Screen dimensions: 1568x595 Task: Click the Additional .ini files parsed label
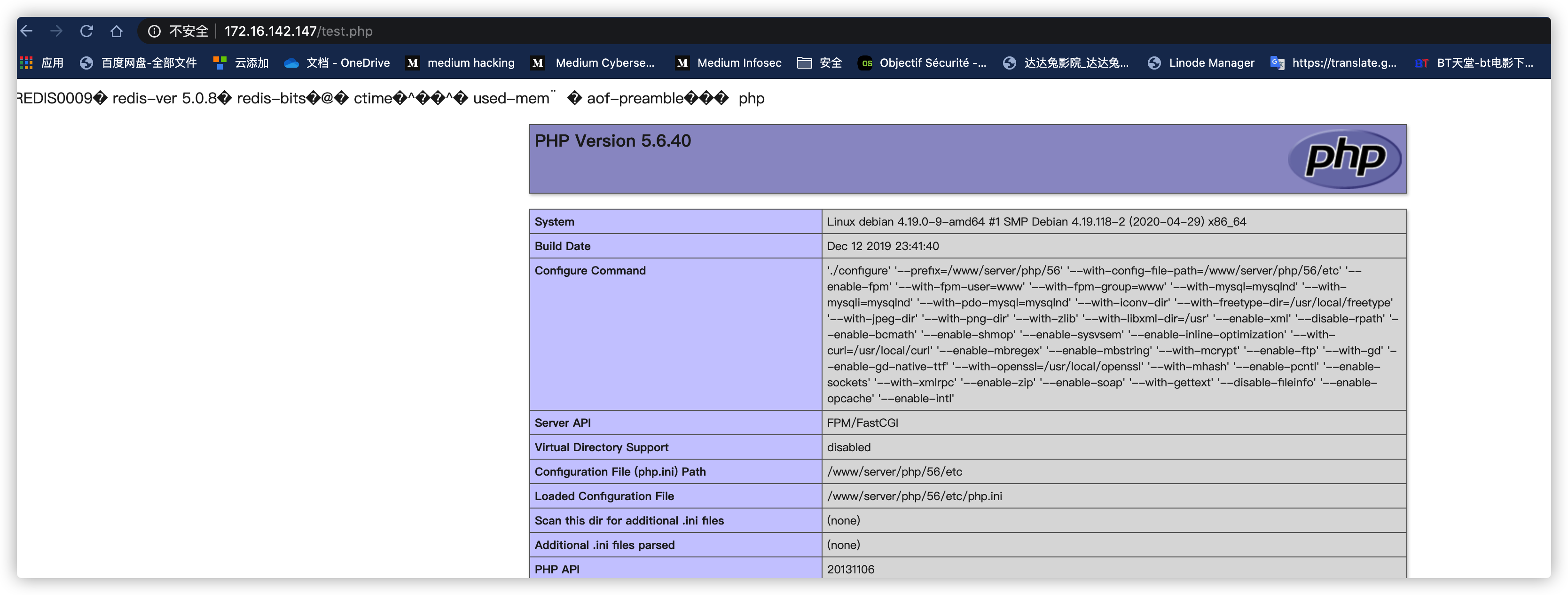(x=604, y=545)
